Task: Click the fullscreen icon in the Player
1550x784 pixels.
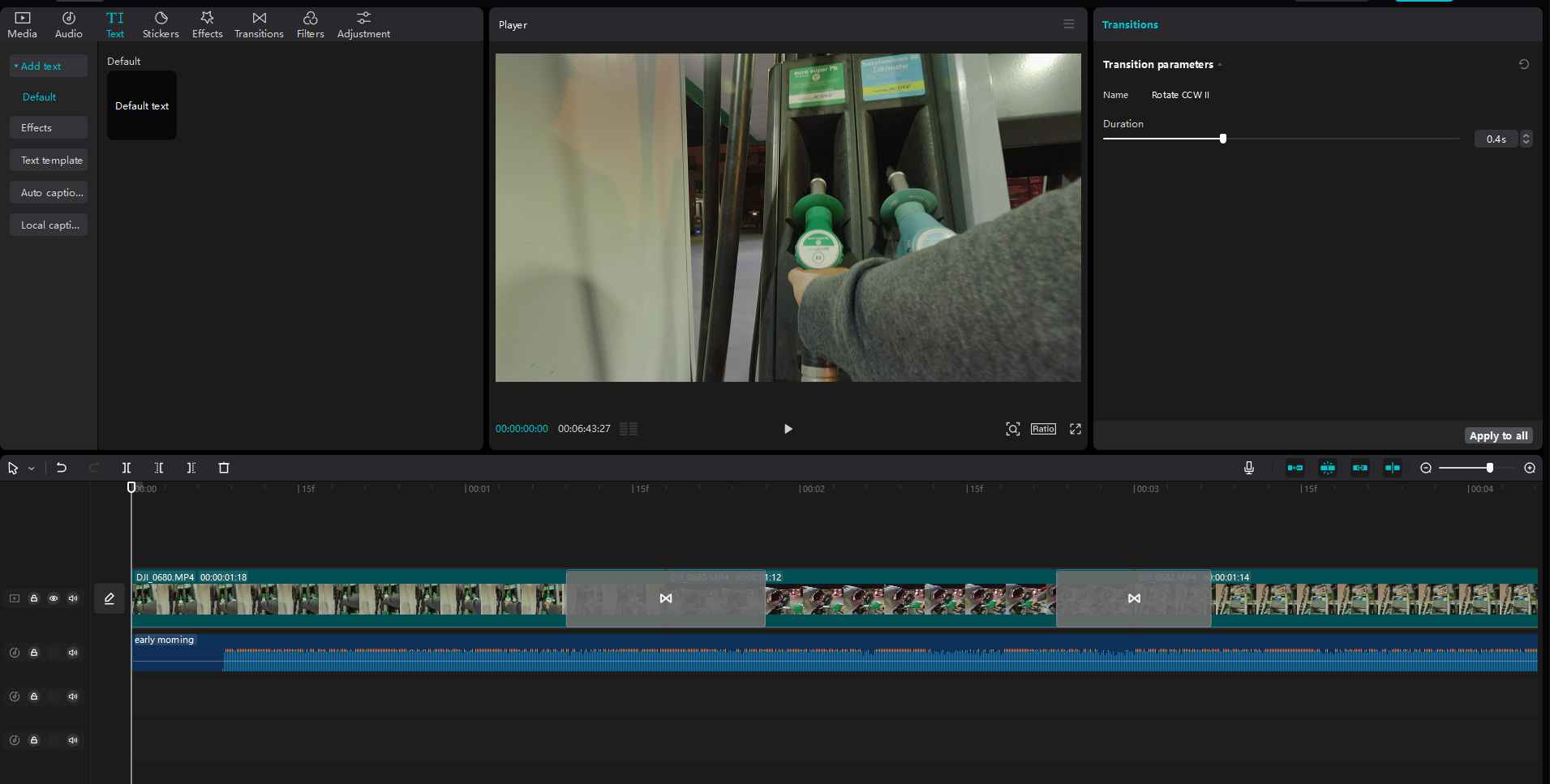Action: point(1076,429)
